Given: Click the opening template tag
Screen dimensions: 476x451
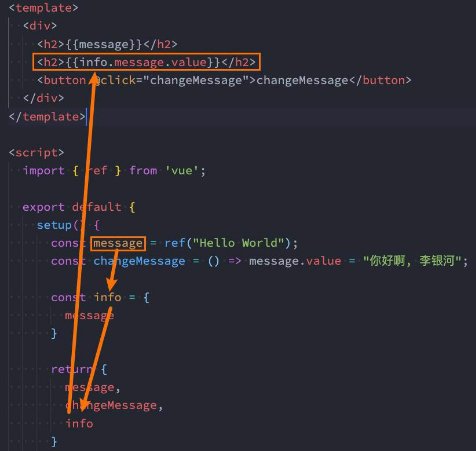Looking at the screenshot, I should tap(44, 8).
